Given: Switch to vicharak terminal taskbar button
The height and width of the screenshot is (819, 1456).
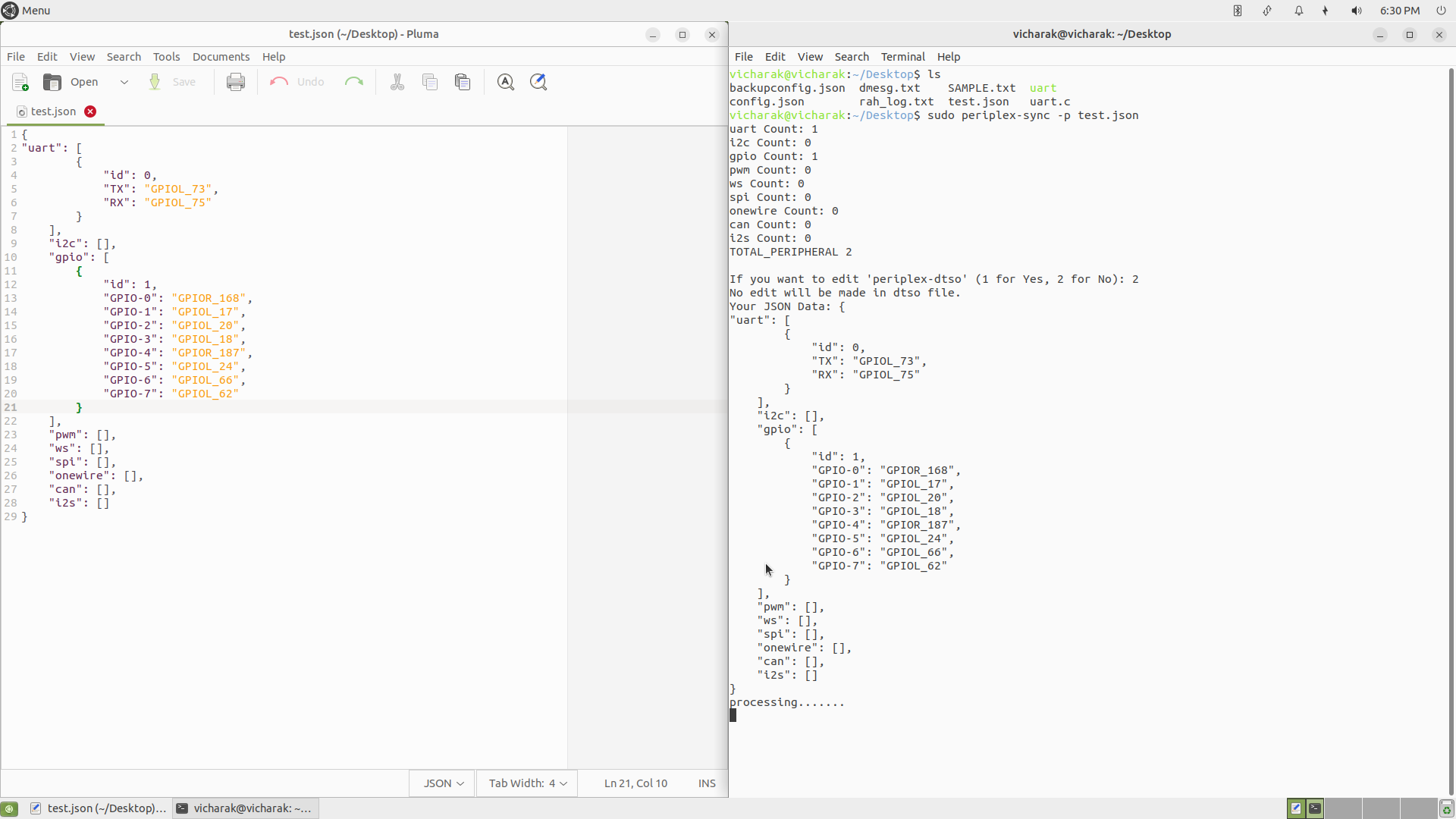Looking at the screenshot, I should [246, 808].
